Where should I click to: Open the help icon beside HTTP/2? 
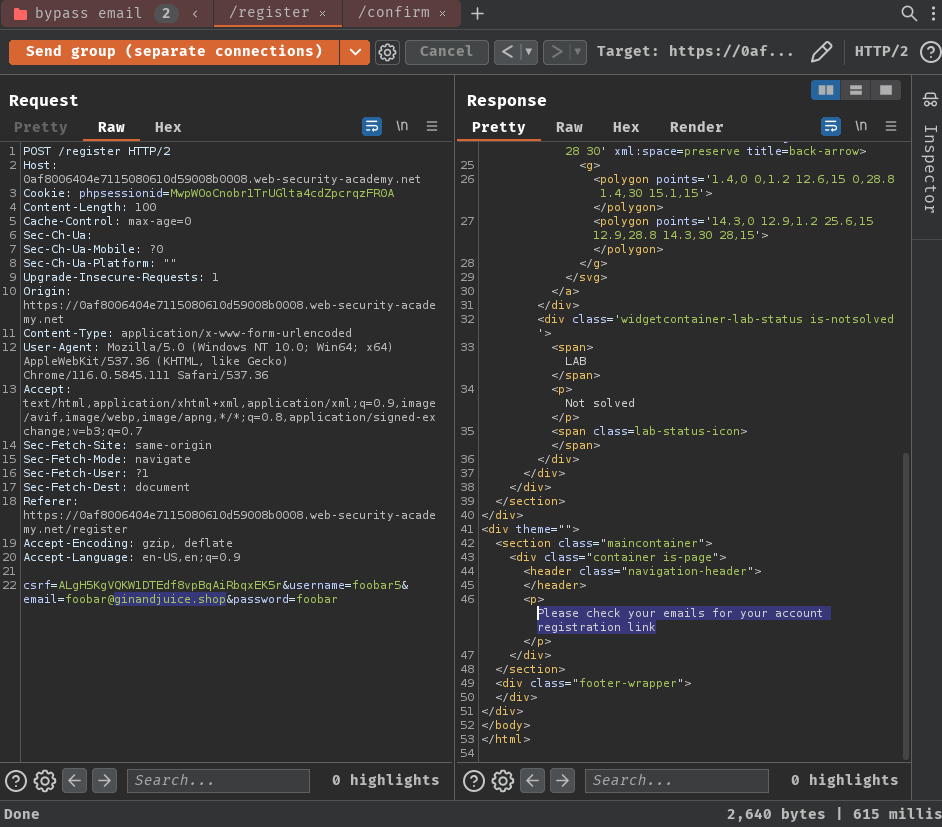point(930,52)
